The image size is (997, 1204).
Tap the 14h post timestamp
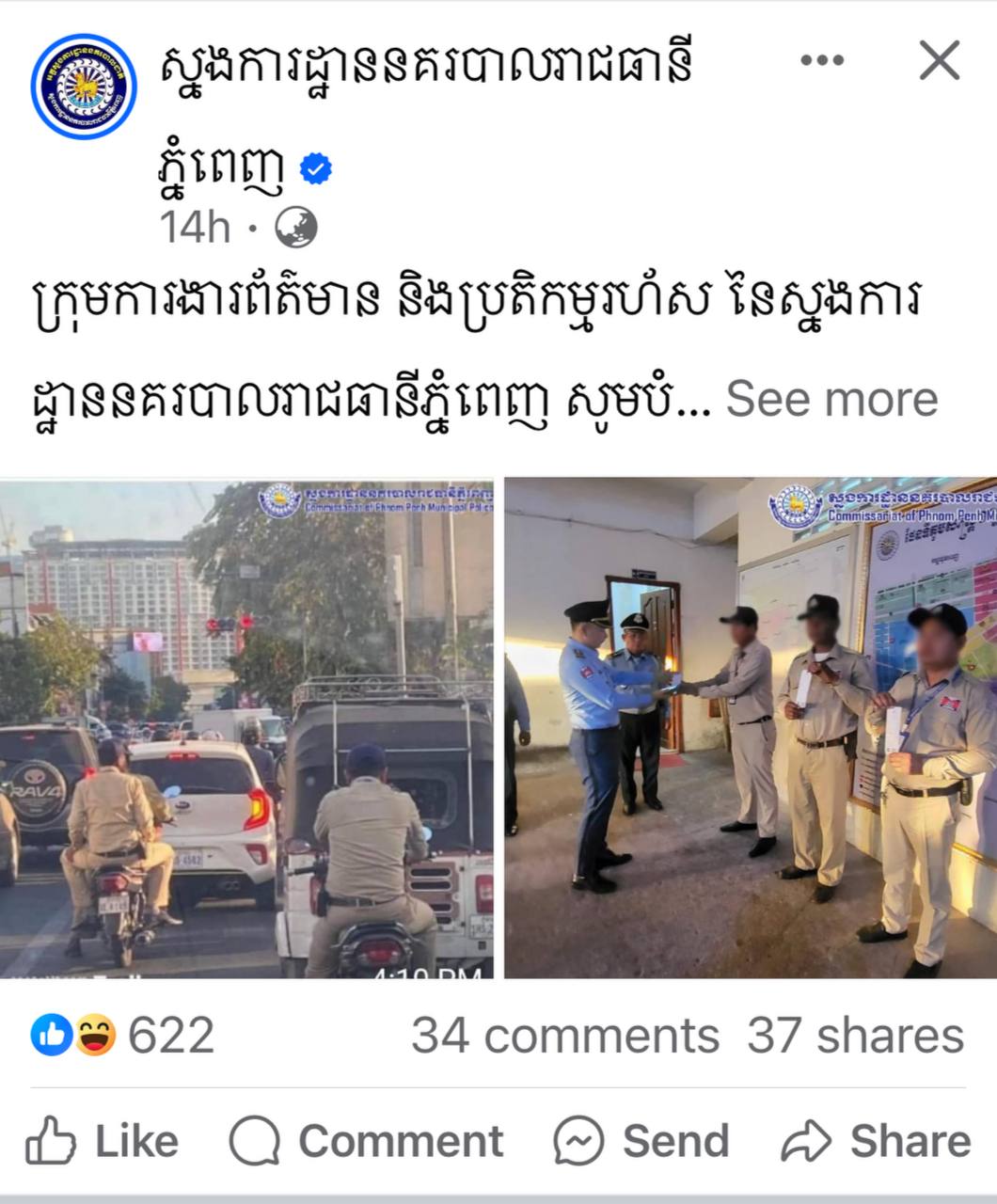(195, 228)
